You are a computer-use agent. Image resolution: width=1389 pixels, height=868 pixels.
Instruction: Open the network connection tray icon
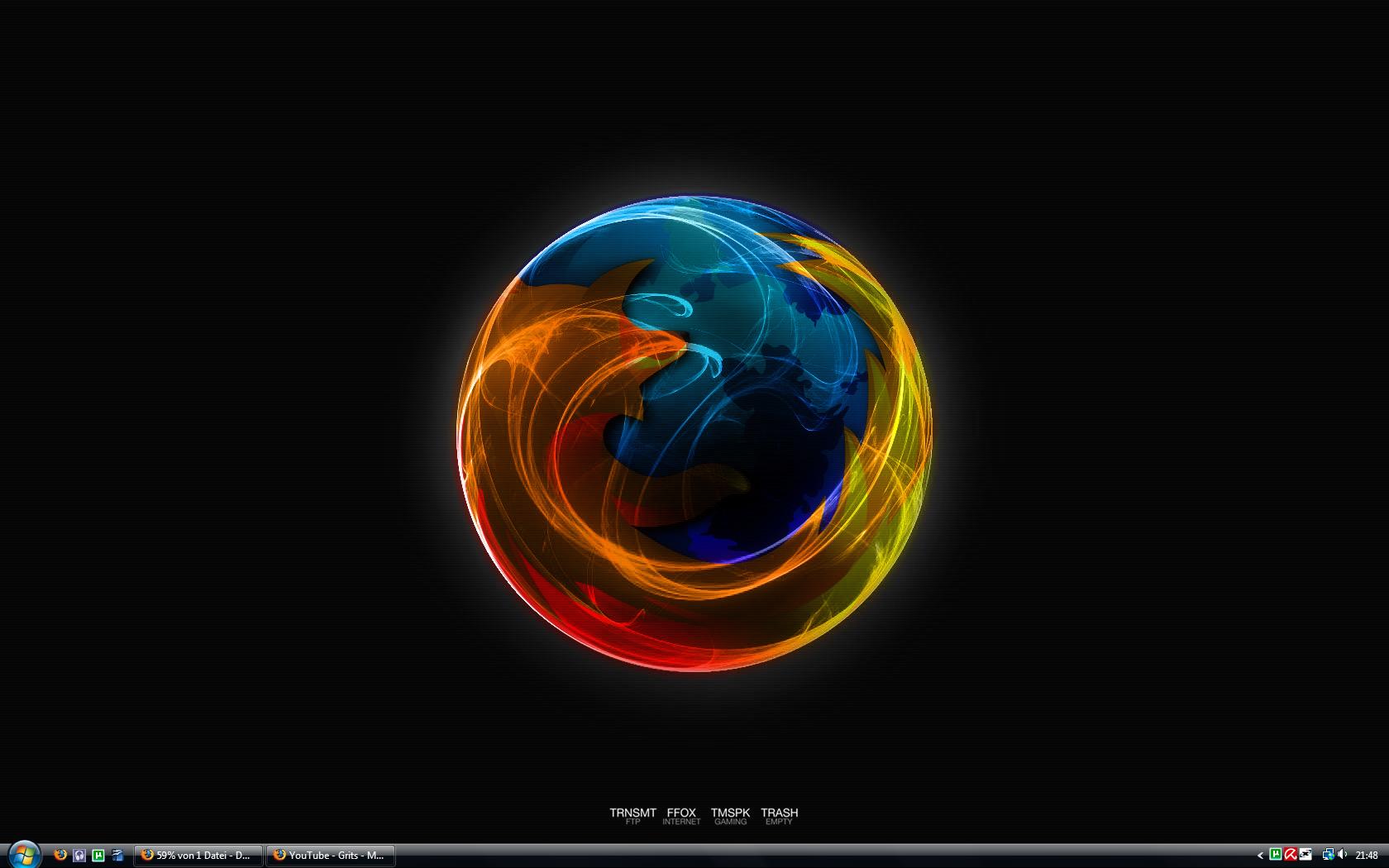[x=1328, y=855]
